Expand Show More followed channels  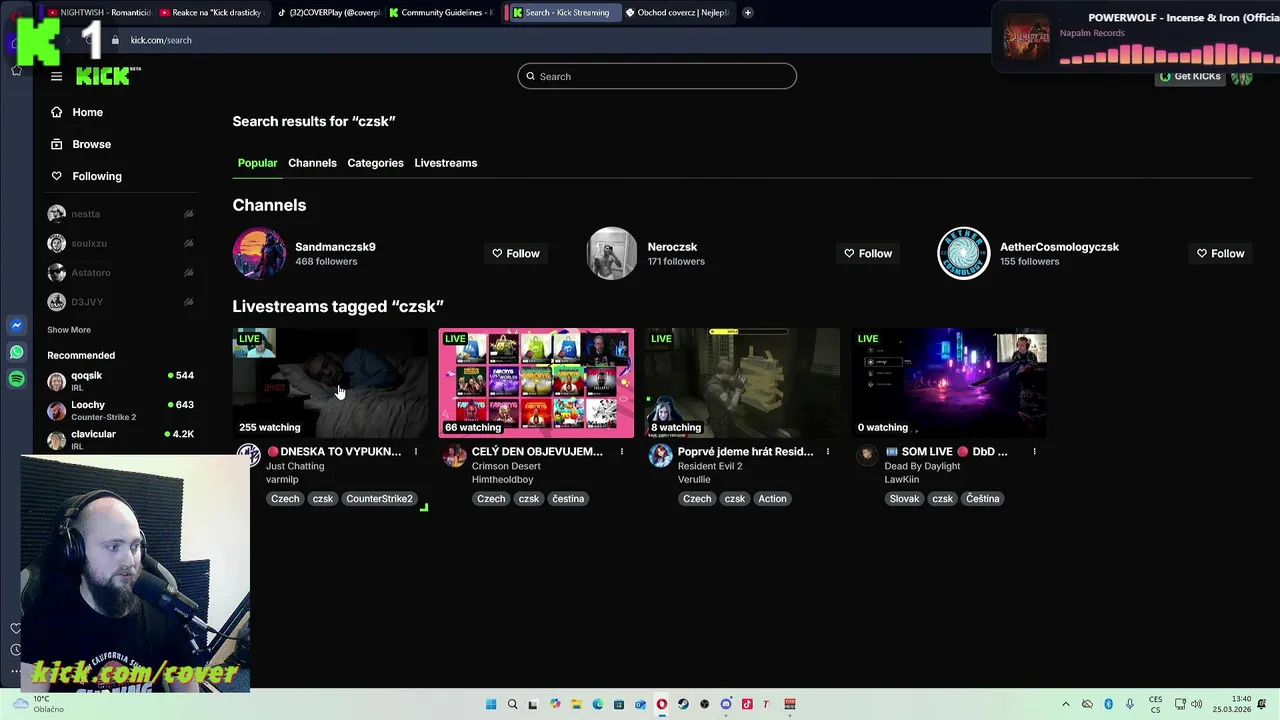click(69, 330)
